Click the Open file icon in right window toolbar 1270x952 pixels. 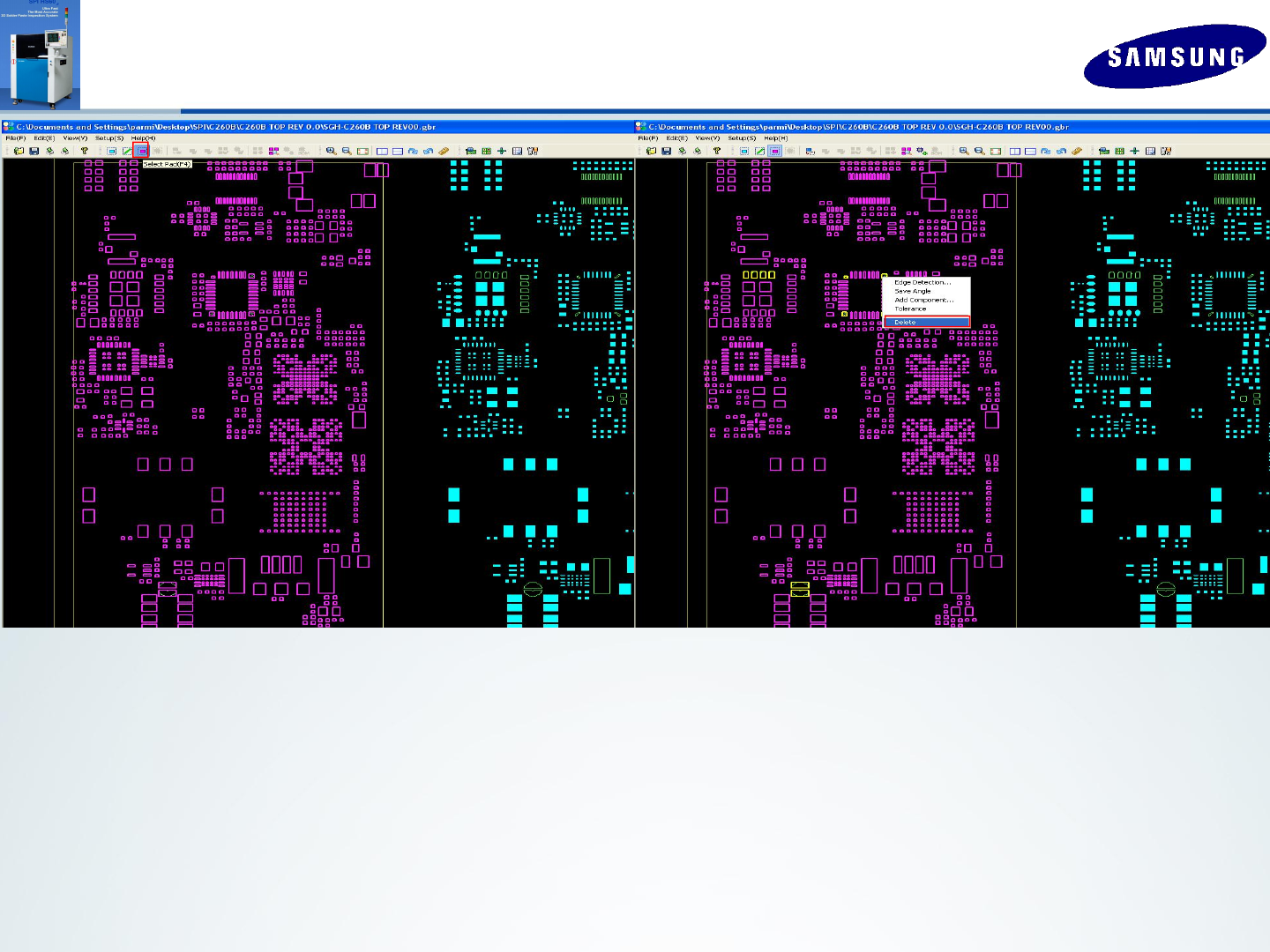coord(651,151)
